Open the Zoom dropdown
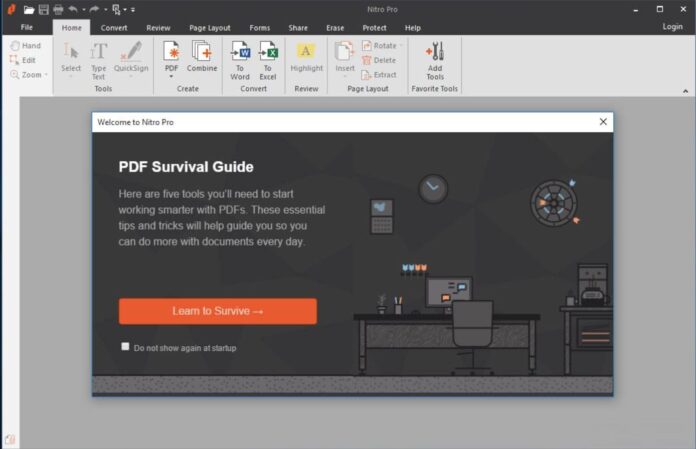Image resolution: width=696 pixels, height=449 pixels. (x=46, y=75)
